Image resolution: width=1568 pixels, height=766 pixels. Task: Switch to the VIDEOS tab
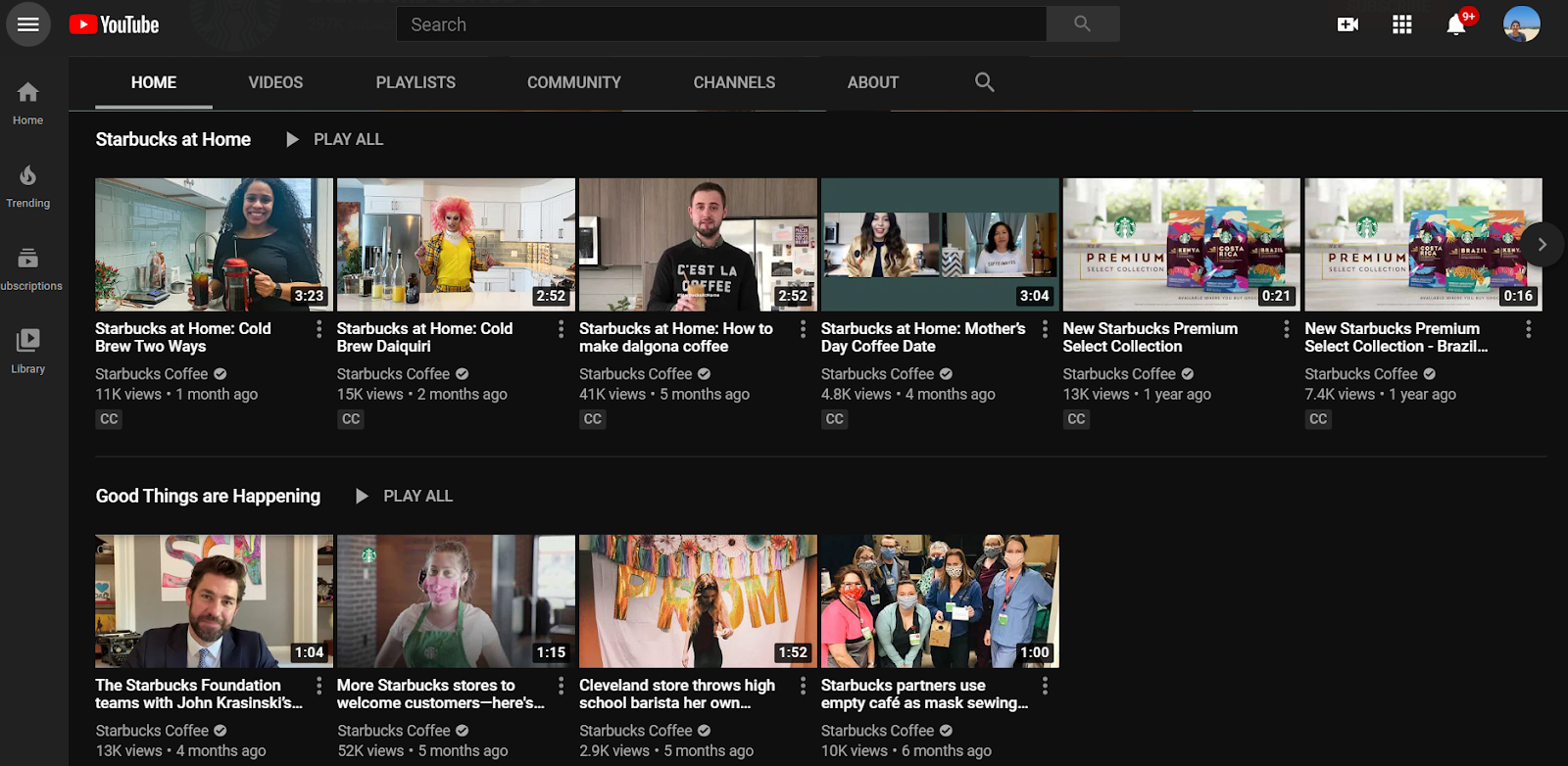click(275, 82)
